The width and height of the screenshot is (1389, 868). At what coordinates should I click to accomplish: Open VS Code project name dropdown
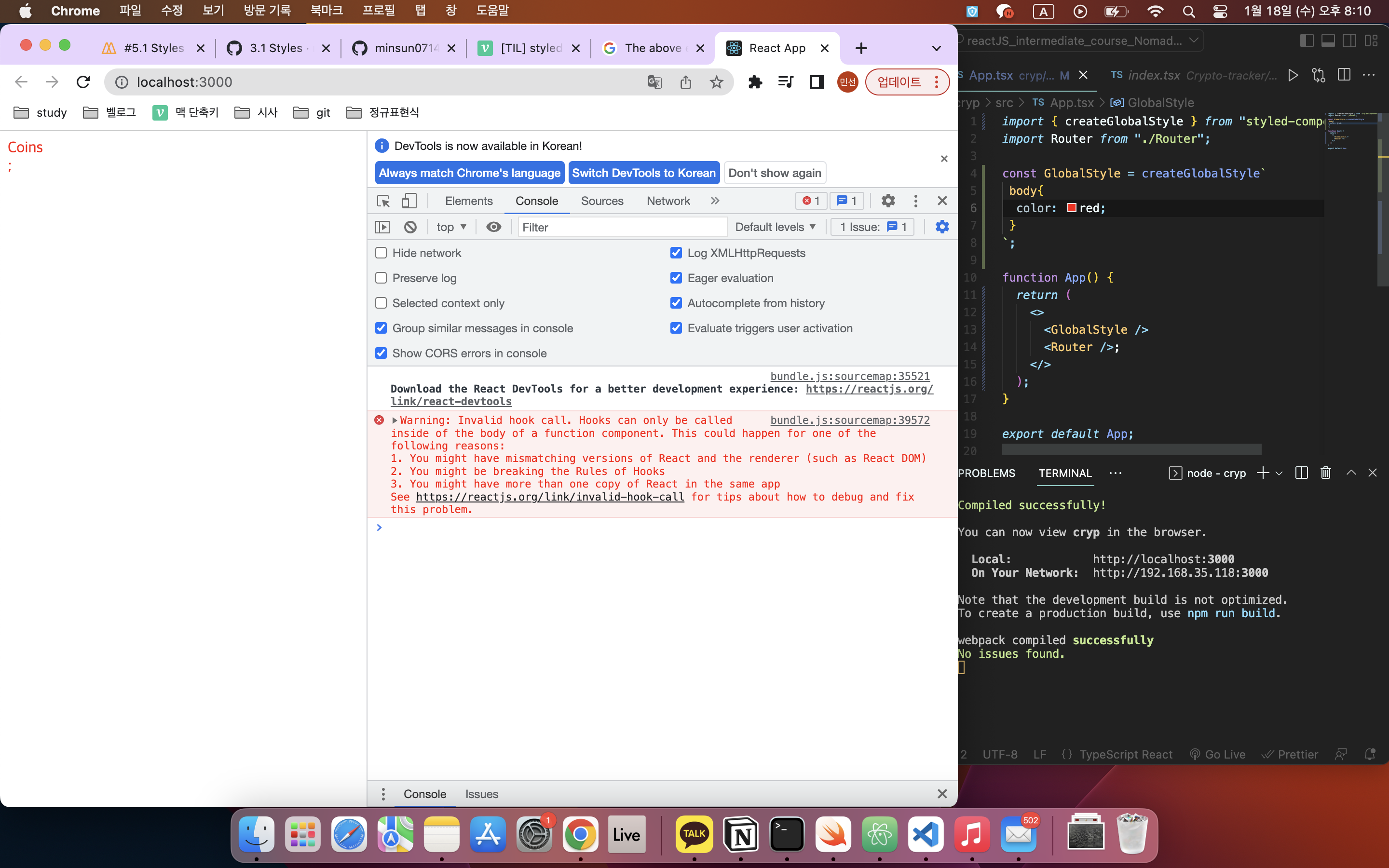pyautogui.click(x=1195, y=40)
